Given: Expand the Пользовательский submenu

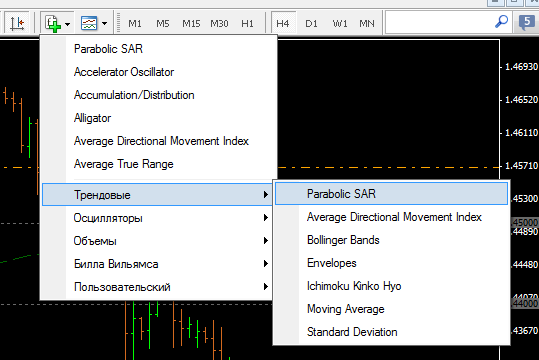Looking at the screenshot, I should pos(157,287).
